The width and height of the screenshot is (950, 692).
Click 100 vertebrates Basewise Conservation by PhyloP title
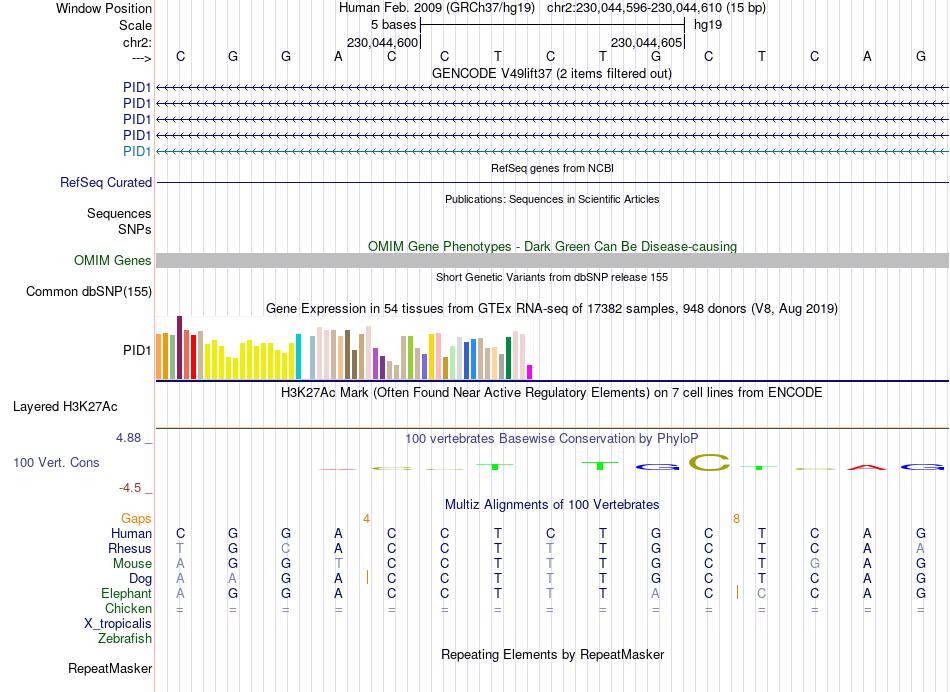(x=552, y=438)
